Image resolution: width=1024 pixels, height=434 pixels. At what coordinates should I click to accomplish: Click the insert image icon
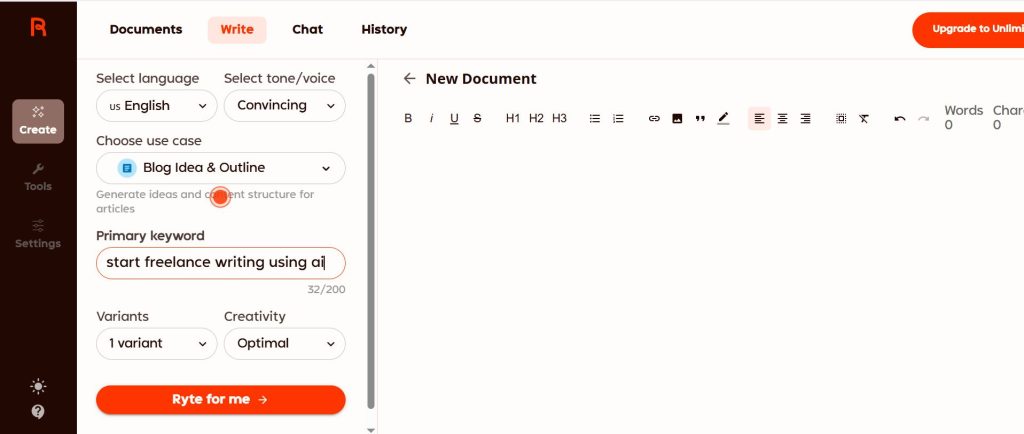(677, 118)
